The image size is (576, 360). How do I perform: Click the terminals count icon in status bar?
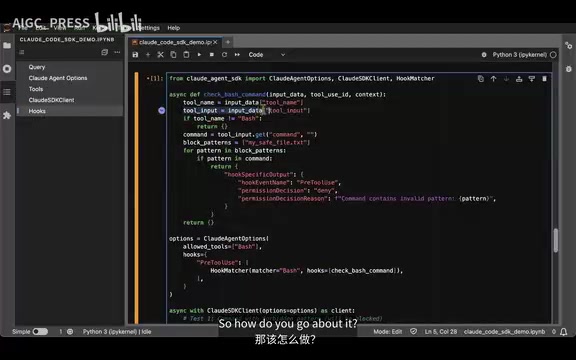[x=70, y=332]
